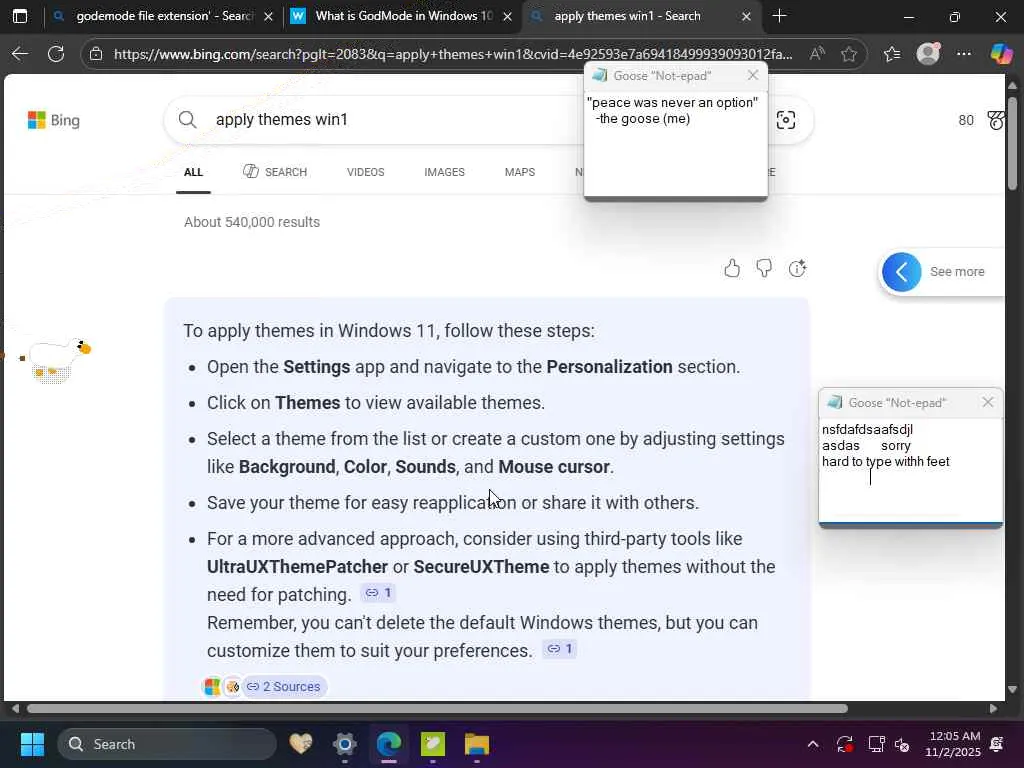The height and width of the screenshot is (768, 1024).
Task: Like the answer with thumbs up
Action: (732, 268)
